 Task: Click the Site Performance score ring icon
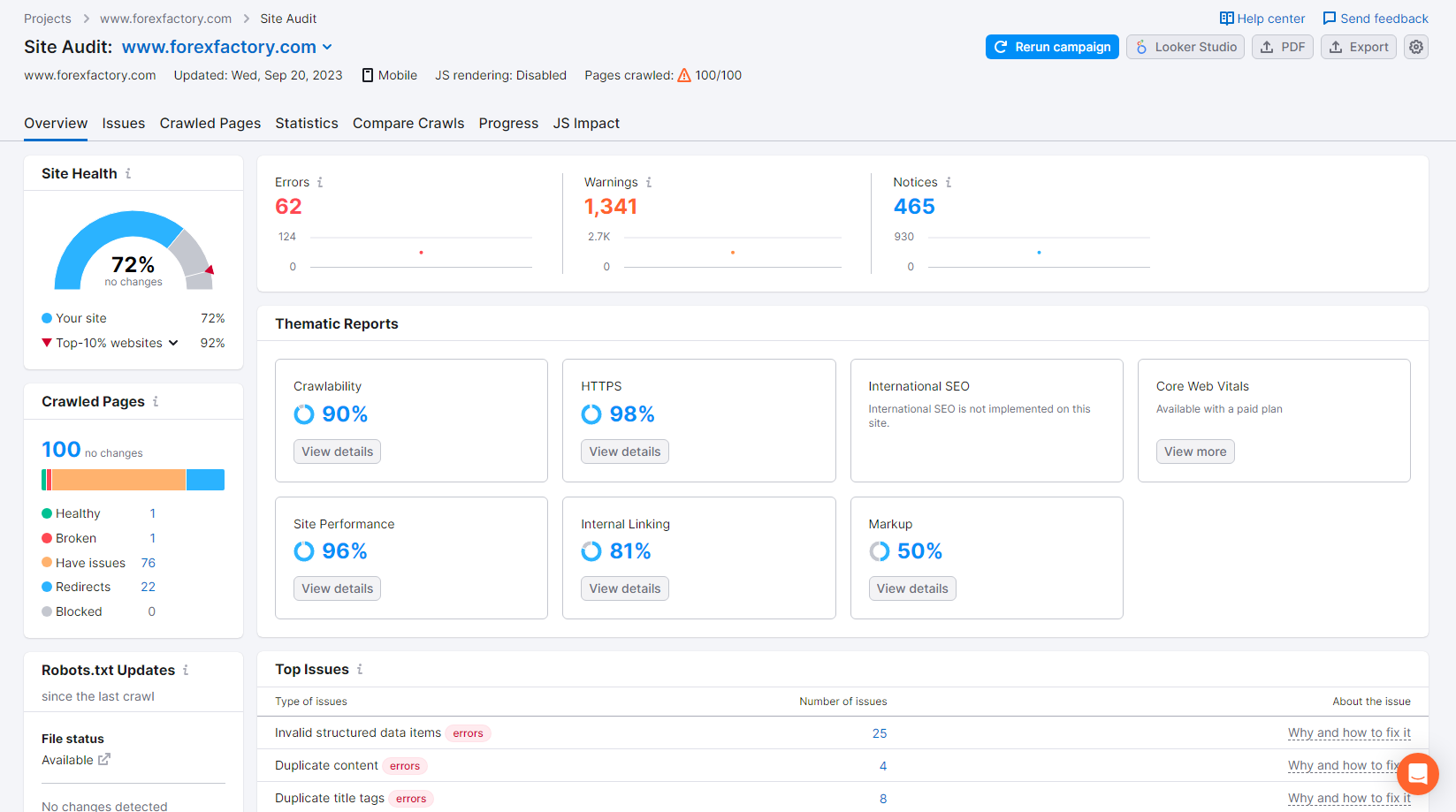(x=304, y=551)
